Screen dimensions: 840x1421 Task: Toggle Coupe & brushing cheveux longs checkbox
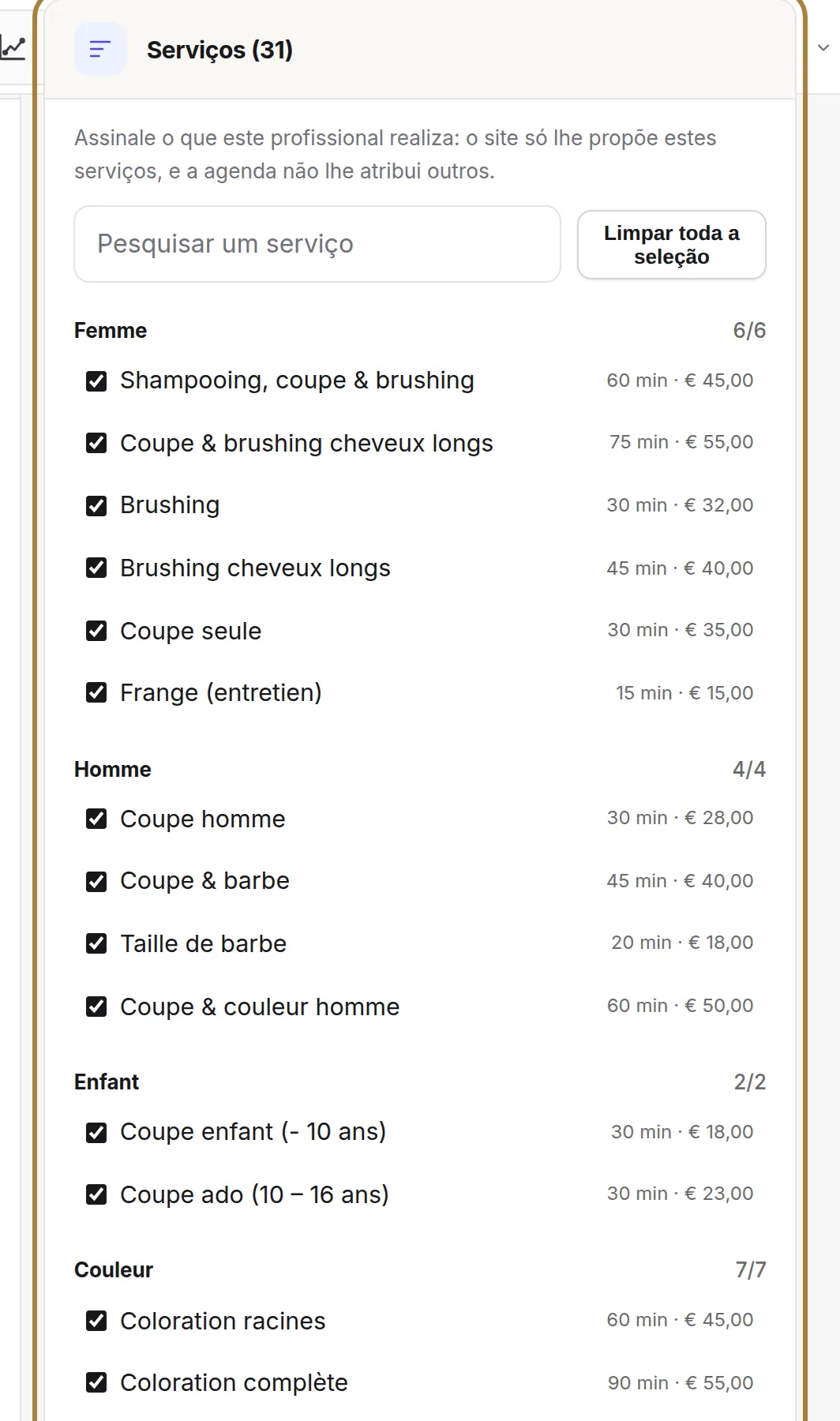pyautogui.click(x=96, y=443)
